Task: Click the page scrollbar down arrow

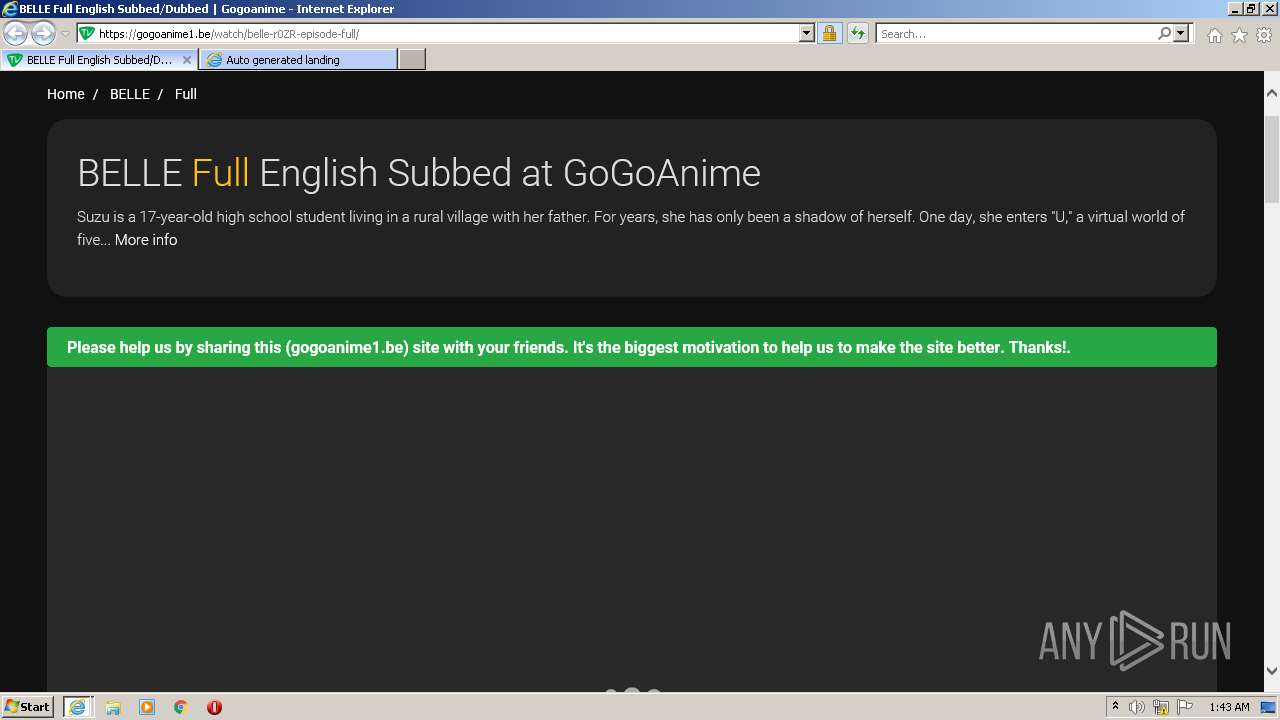Action: coord(1272,671)
